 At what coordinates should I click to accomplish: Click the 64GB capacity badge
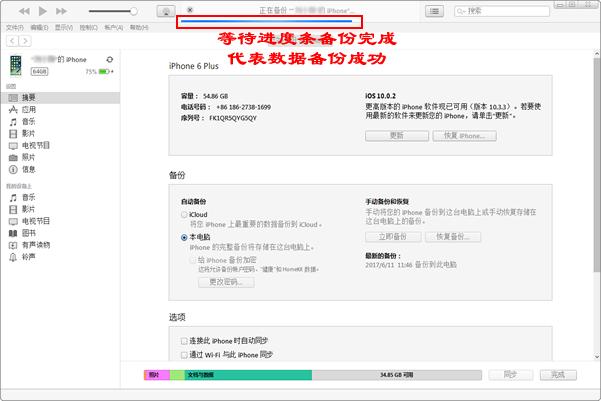(39, 72)
